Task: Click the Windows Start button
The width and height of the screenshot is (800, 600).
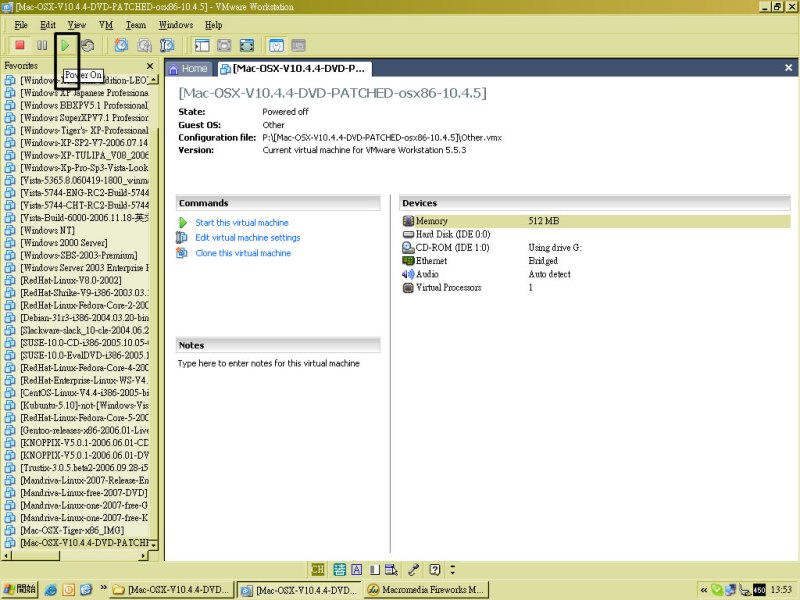Action: click(20, 589)
